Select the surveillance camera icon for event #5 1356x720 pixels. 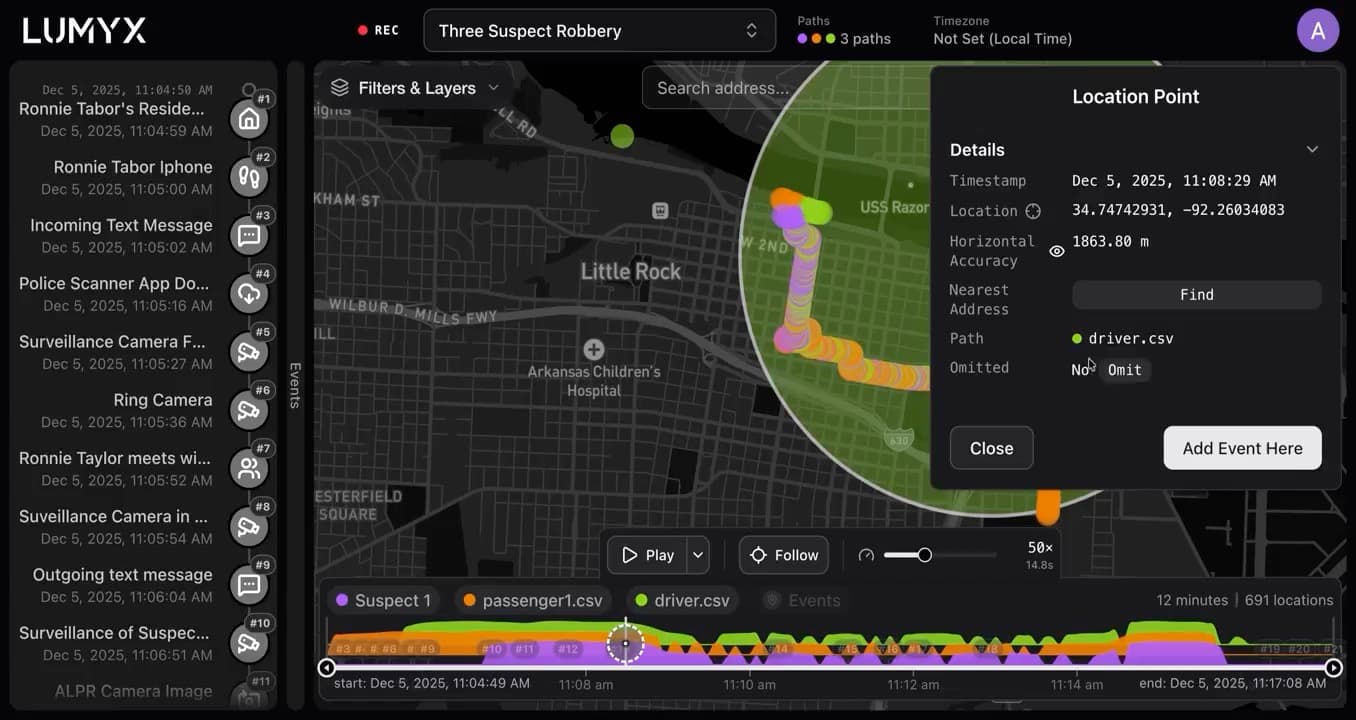[x=249, y=352]
